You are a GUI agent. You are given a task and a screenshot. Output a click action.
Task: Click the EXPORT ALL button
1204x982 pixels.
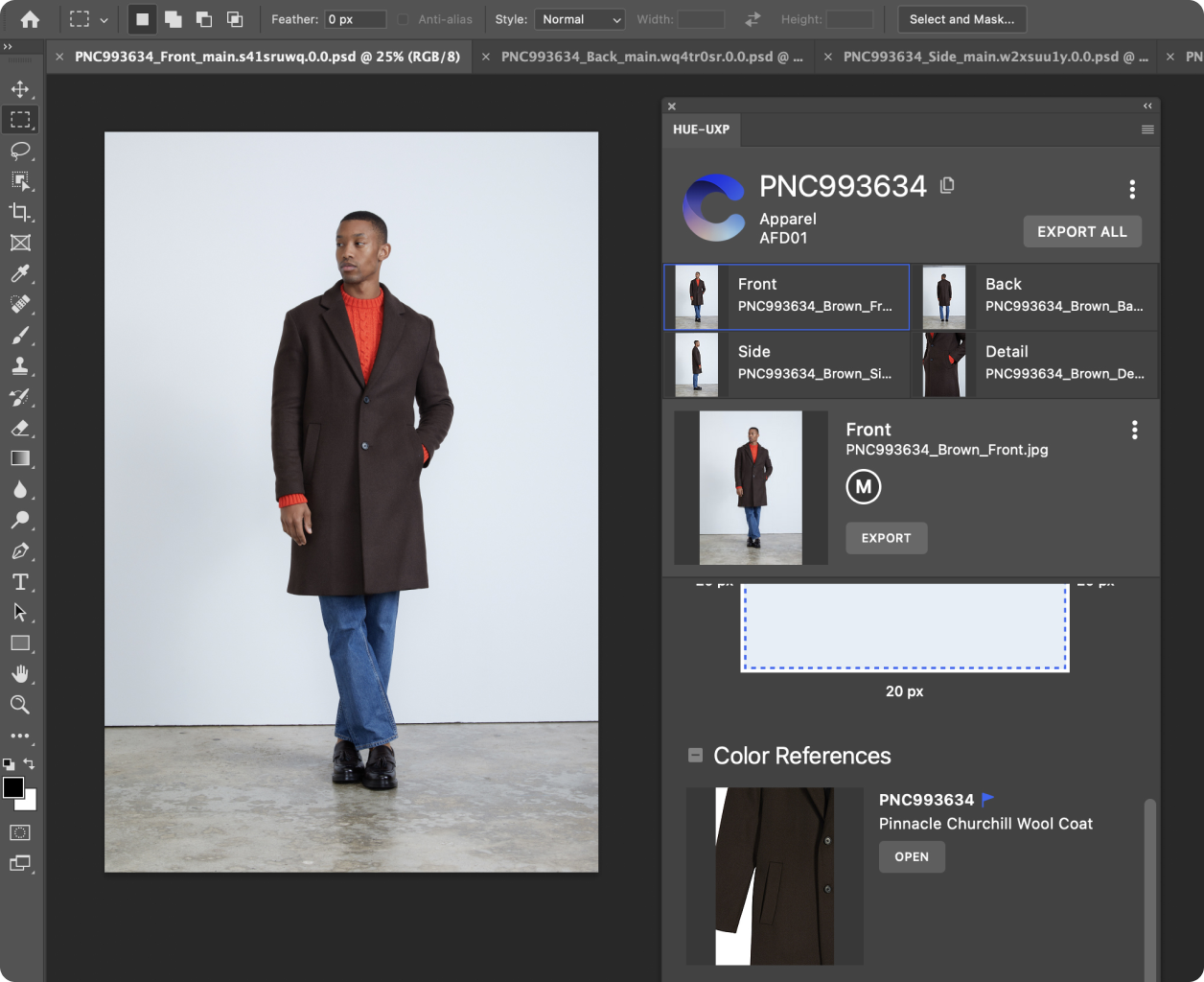coord(1081,231)
